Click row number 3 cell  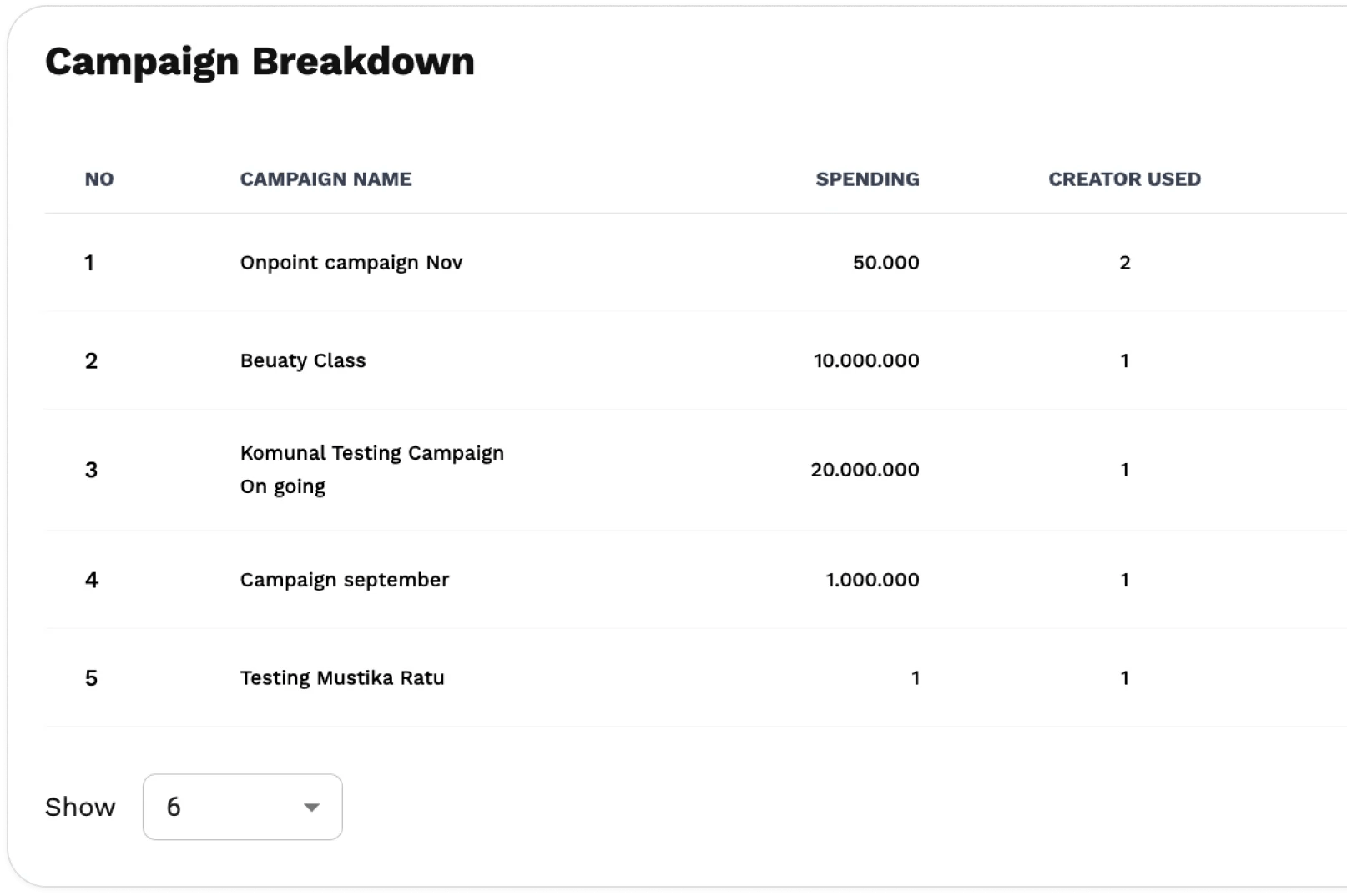tap(91, 470)
